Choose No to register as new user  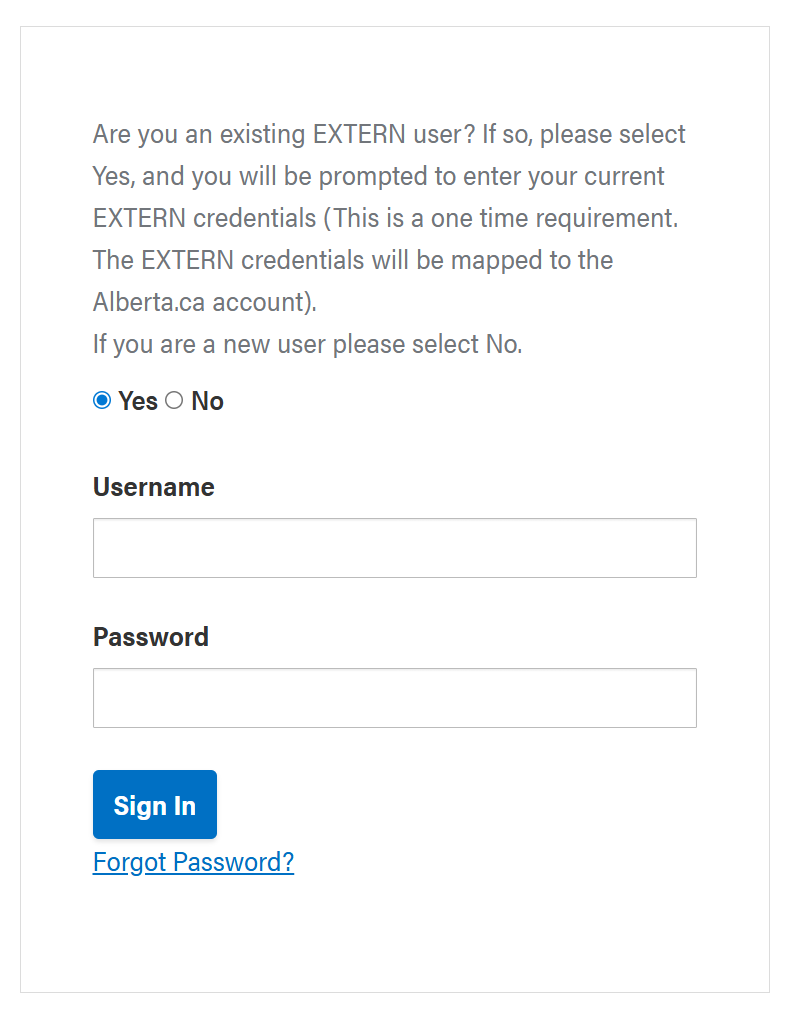(174, 400)
